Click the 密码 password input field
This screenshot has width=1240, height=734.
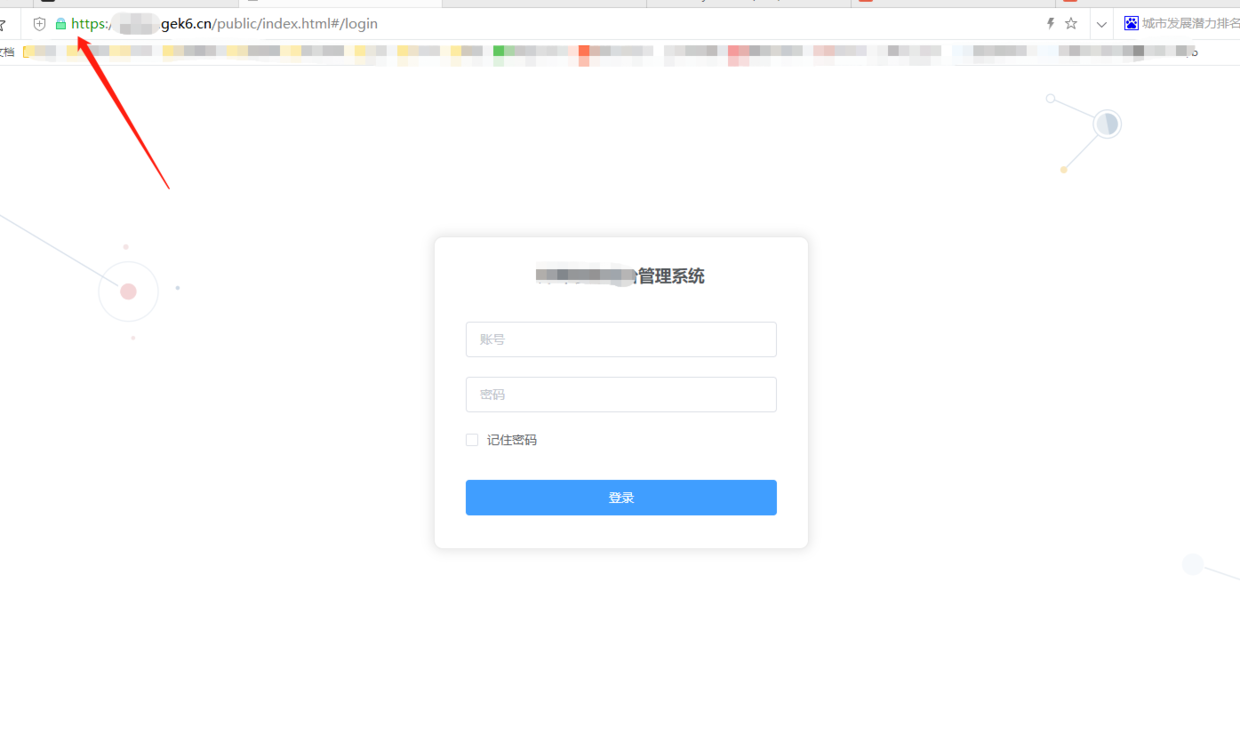tap(621, 394)
